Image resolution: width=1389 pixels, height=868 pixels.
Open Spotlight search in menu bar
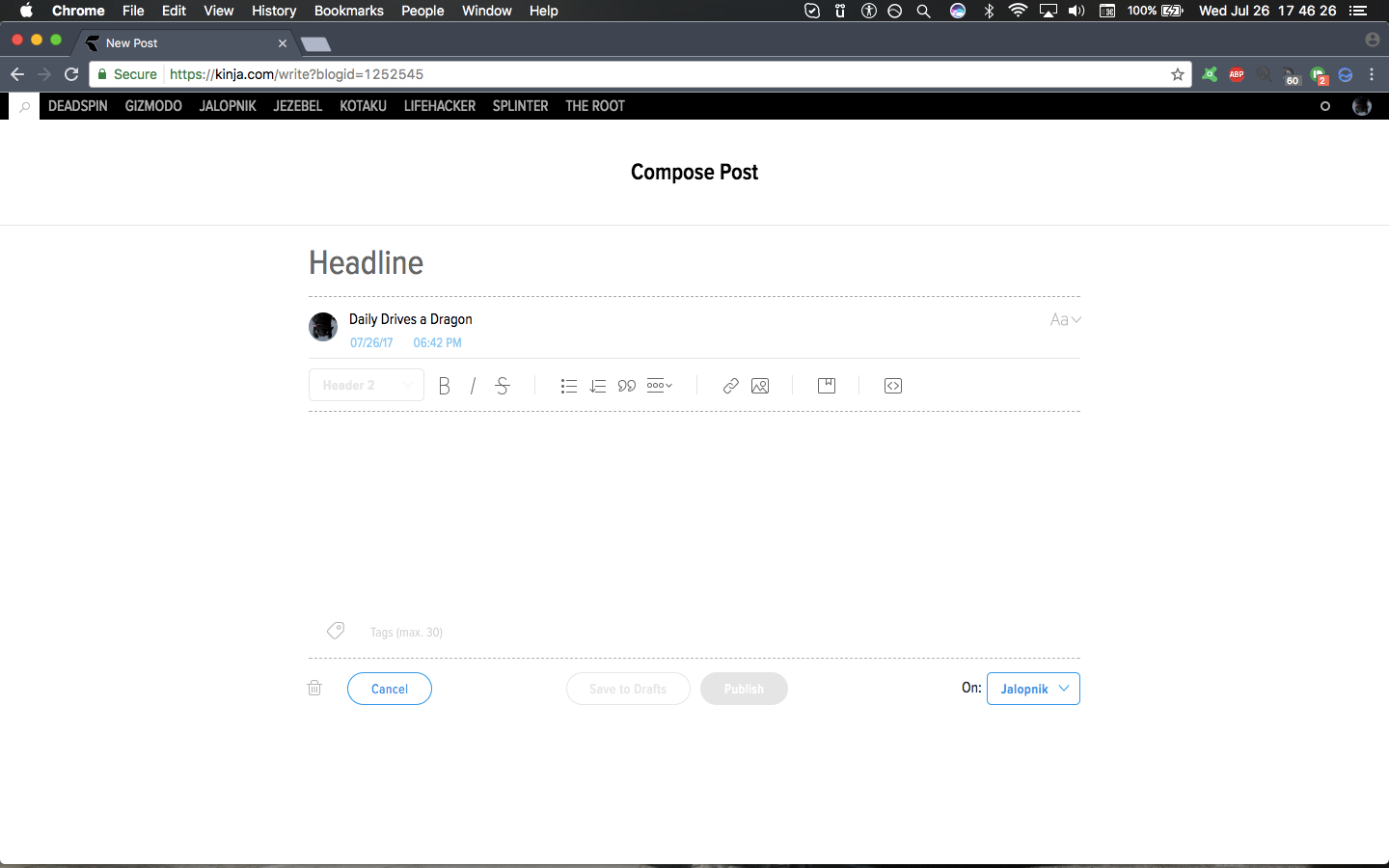[923, 11]
